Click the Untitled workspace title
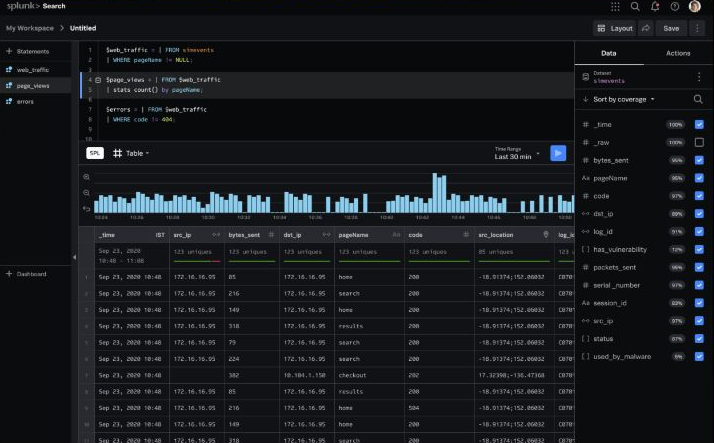Image resolution: width=714 pixels, height=443 pixels. 83,28
